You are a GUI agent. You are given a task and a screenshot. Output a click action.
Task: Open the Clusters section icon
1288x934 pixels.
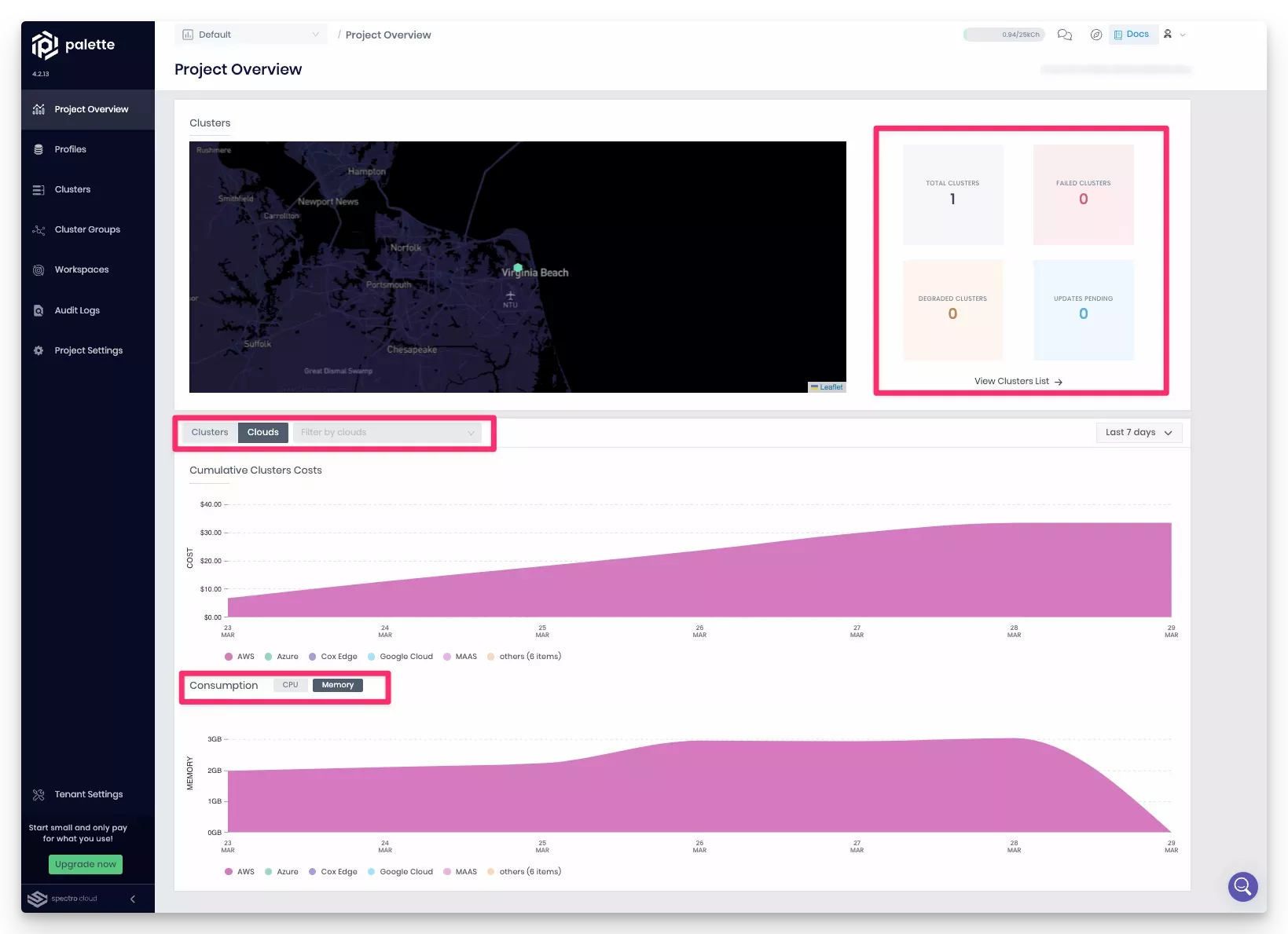click(39, 189)
